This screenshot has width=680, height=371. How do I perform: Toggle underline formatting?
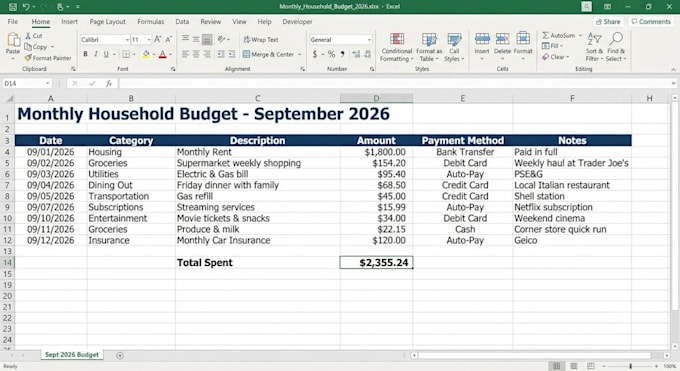(x=106, y=54)
